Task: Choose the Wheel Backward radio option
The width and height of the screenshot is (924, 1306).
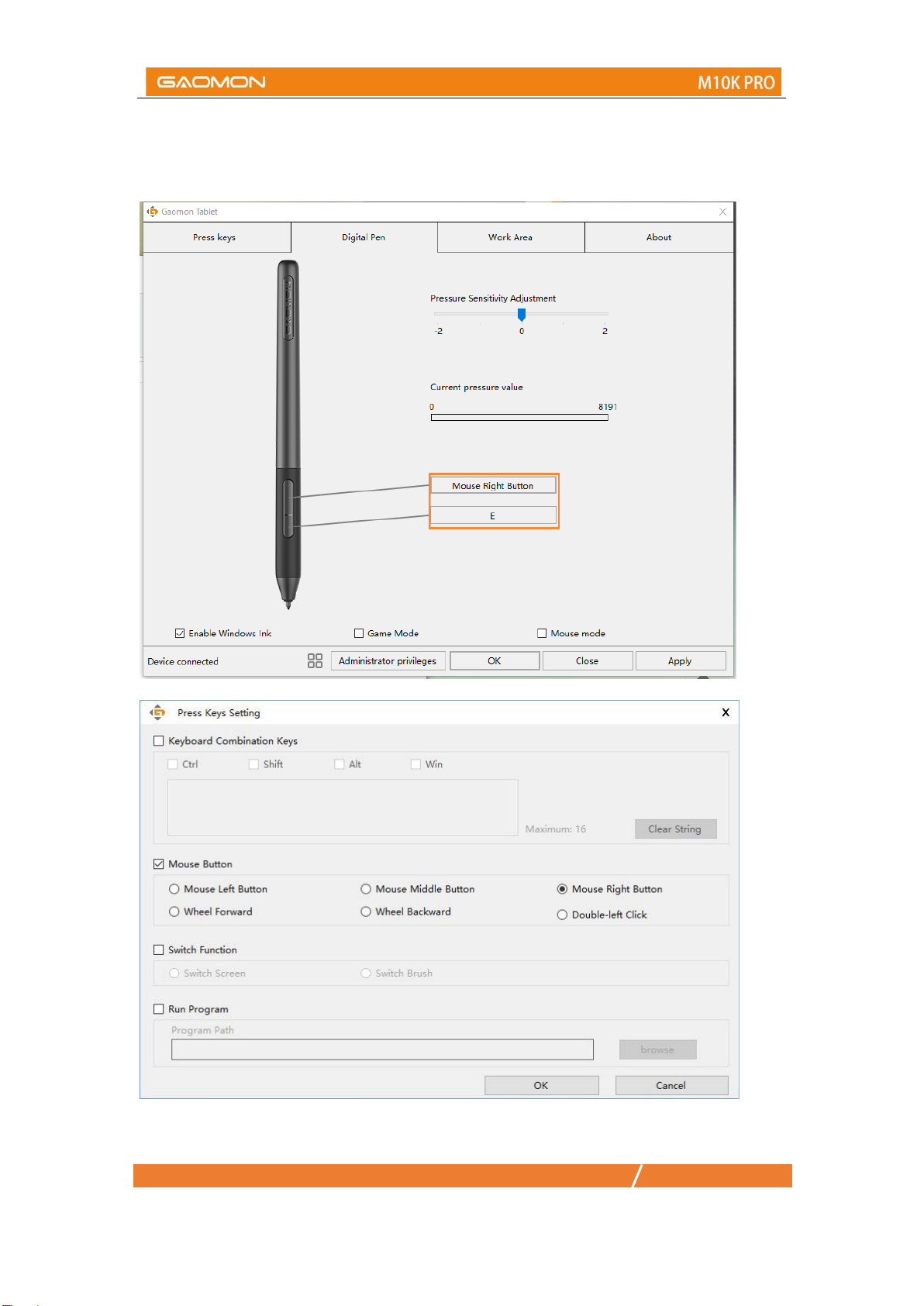Action: click(x=366, y=911)
